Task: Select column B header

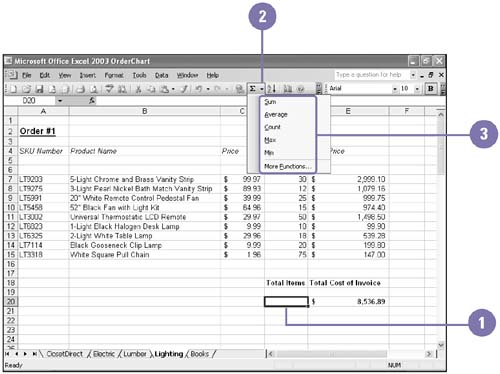Action: coord(144,111)
